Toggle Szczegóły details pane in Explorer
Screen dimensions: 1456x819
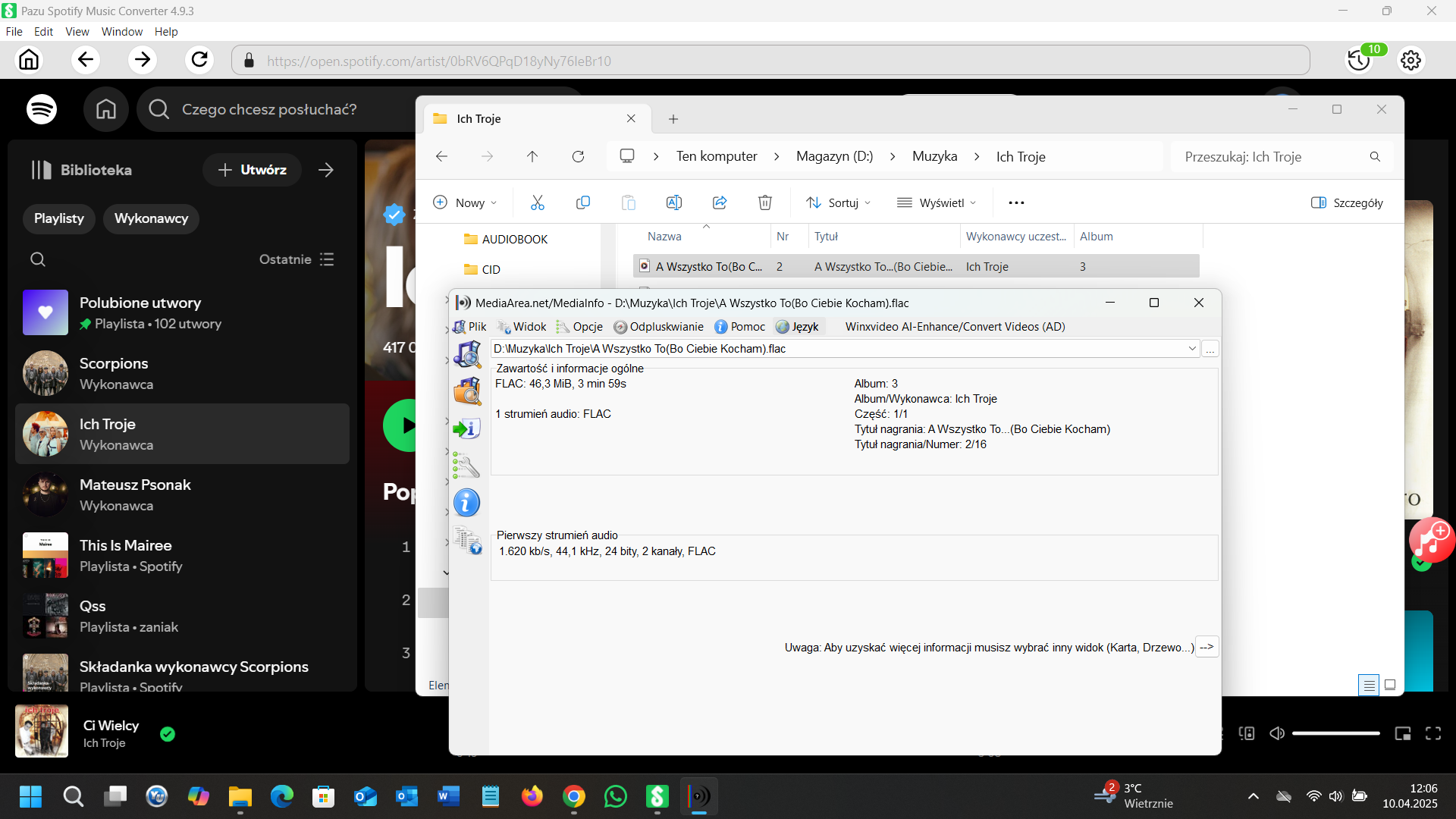[1347, 202]
